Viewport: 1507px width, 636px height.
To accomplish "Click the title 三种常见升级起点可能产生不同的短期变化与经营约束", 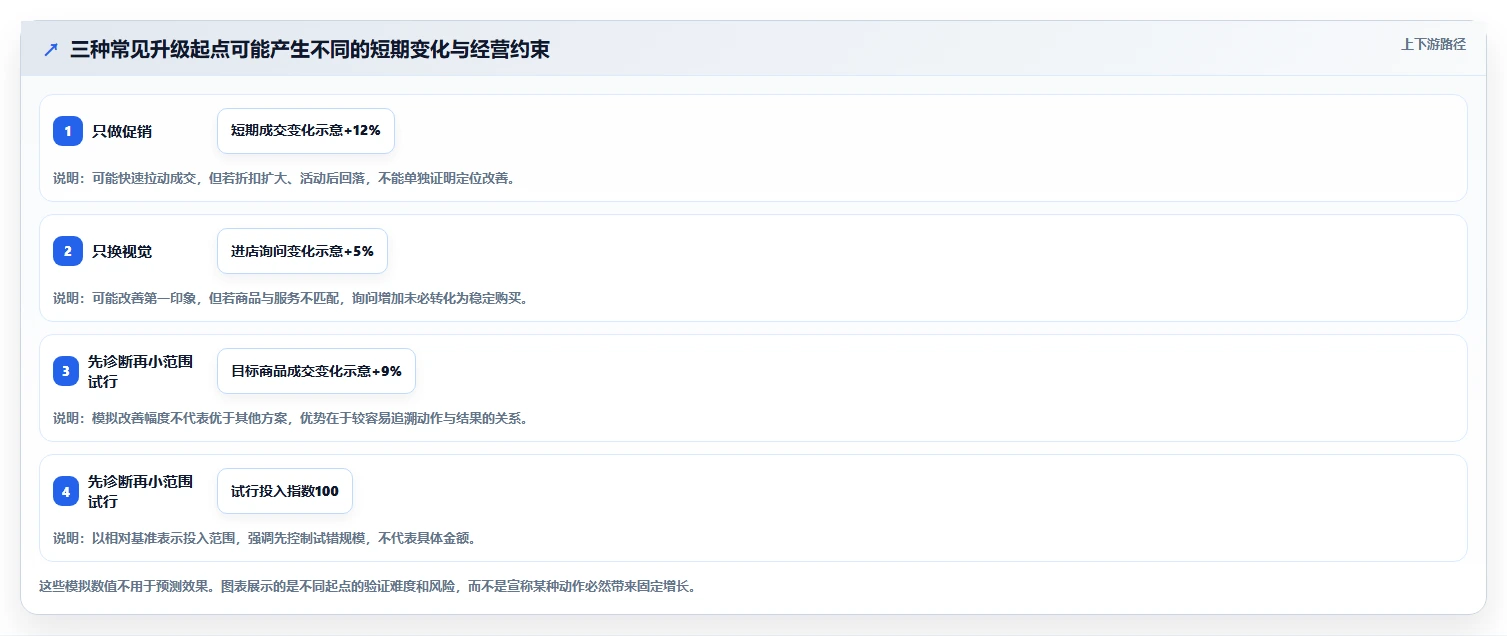I will click(x=310, y=50).
